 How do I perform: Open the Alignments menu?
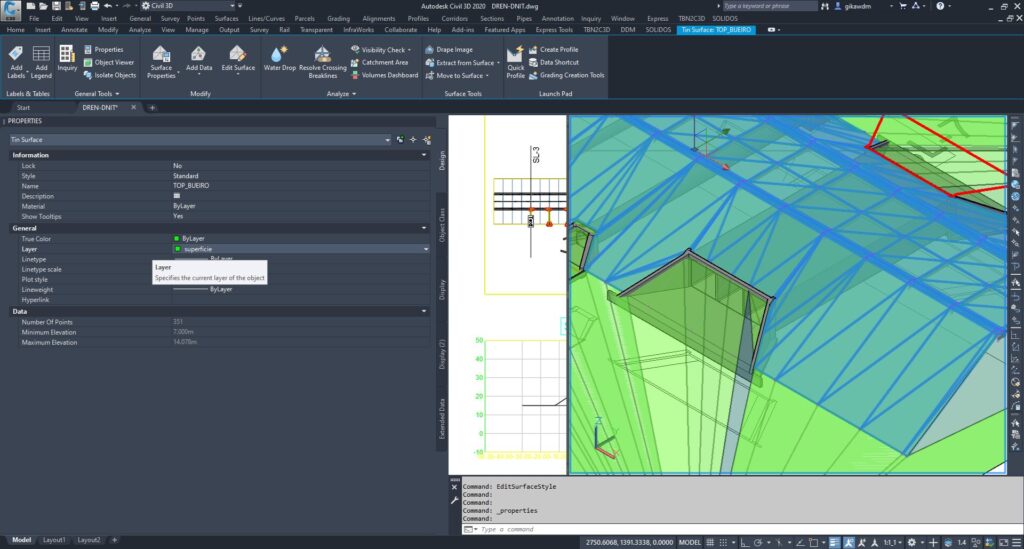click(x=378, y=19)
